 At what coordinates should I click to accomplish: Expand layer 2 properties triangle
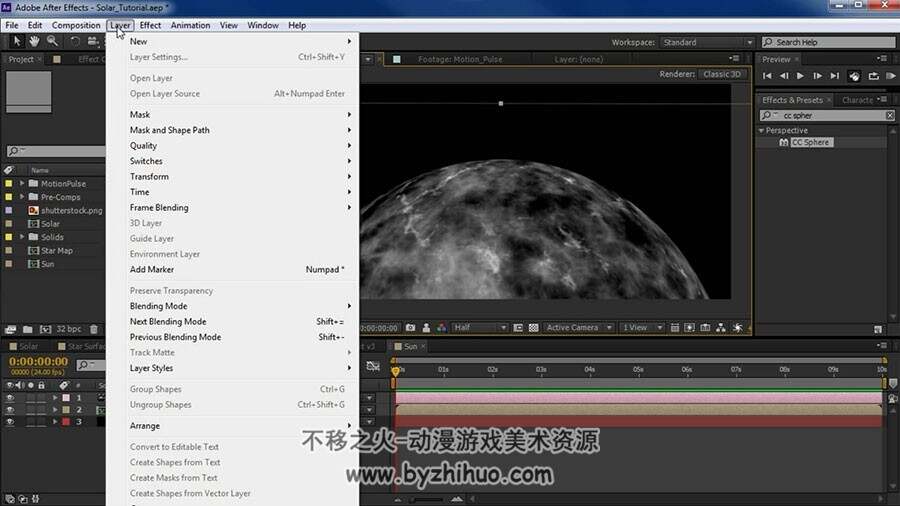pyautogui.click(x=55, y=410)
